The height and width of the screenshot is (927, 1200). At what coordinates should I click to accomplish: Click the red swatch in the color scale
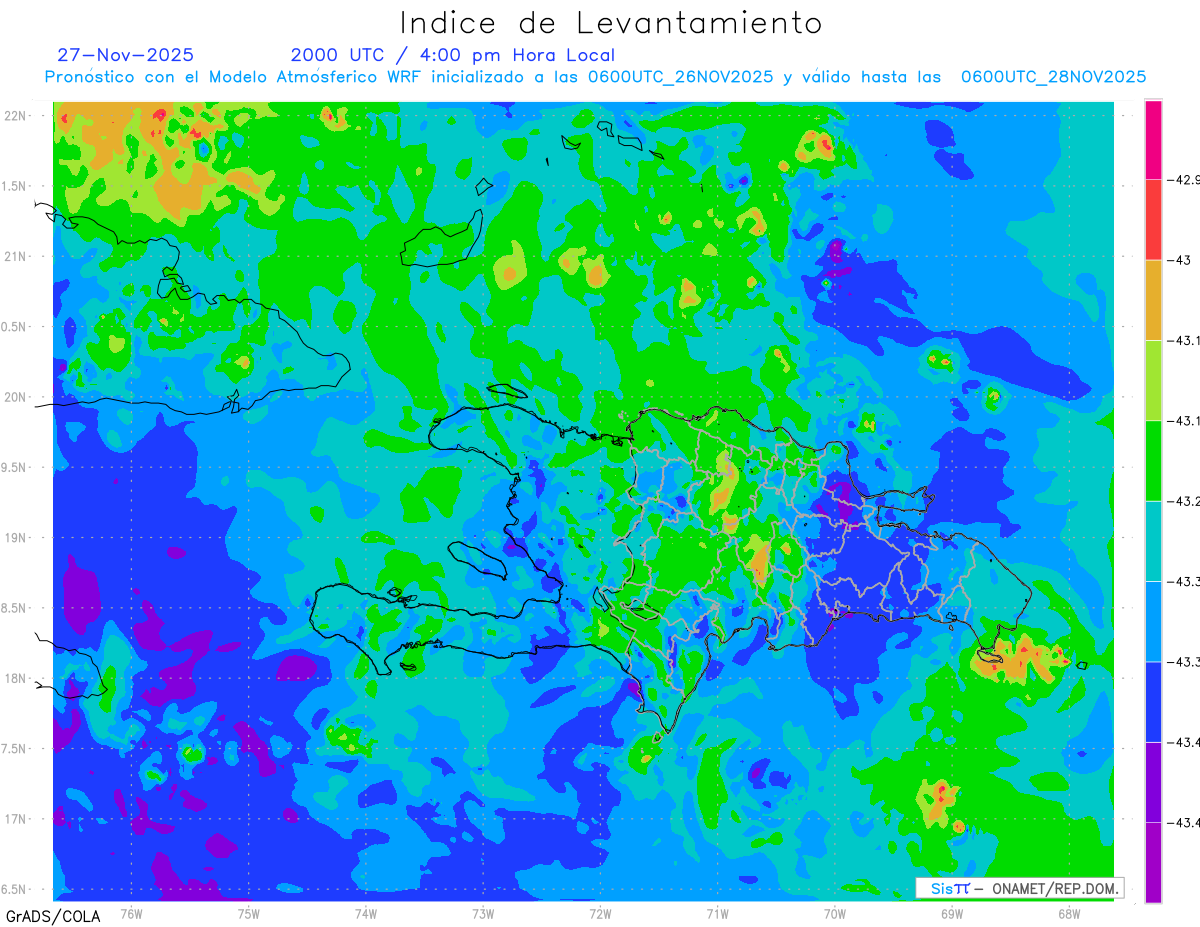click(1153, 220)
